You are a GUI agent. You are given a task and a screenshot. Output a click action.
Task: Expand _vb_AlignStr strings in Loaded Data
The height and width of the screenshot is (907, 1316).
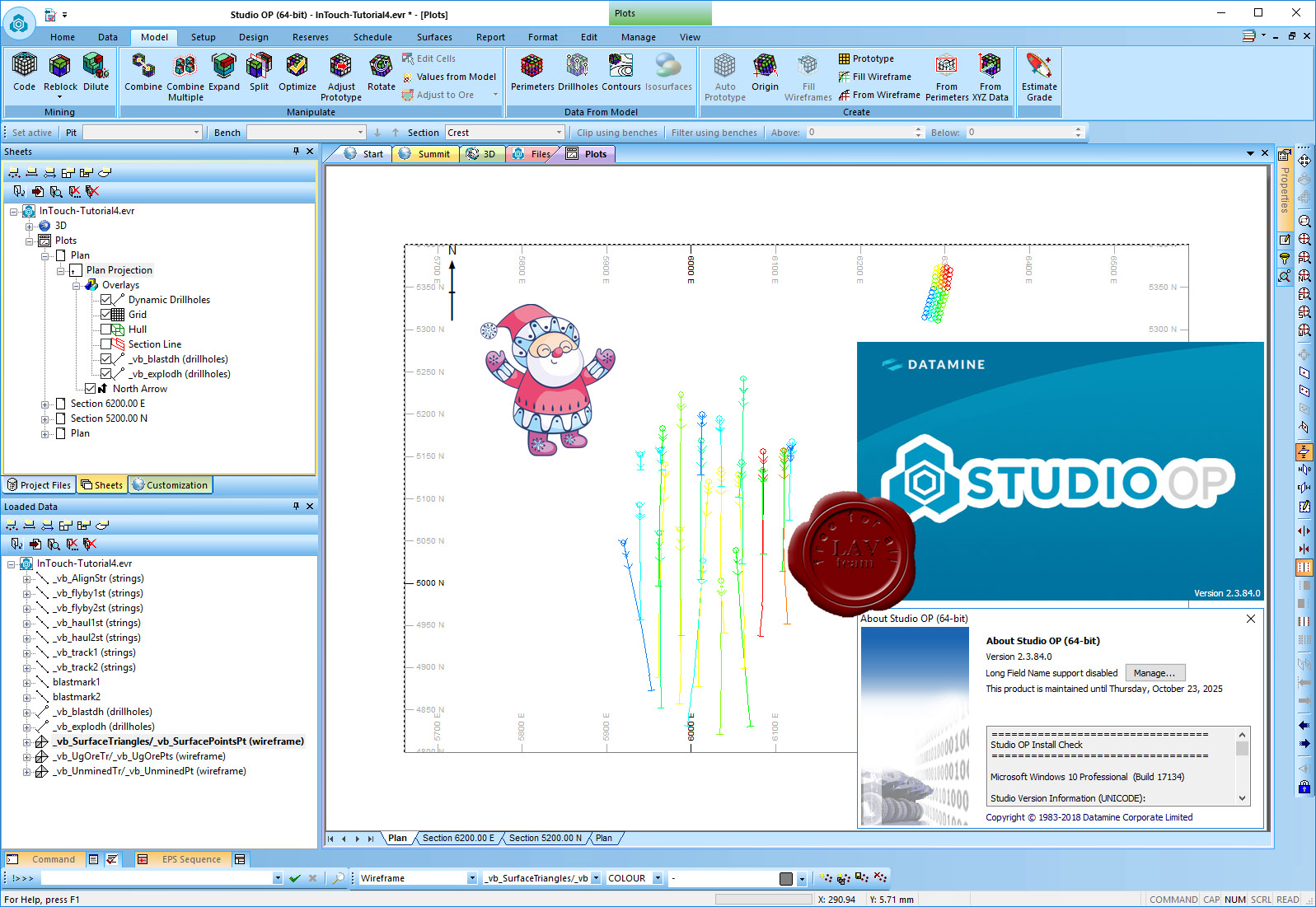(26, 578)
